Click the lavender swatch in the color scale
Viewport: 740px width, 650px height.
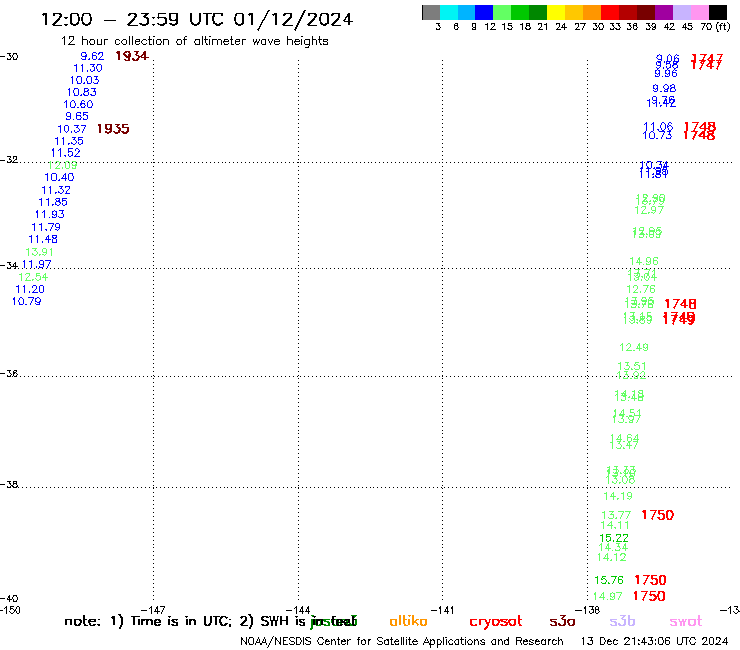coord(682,12)
